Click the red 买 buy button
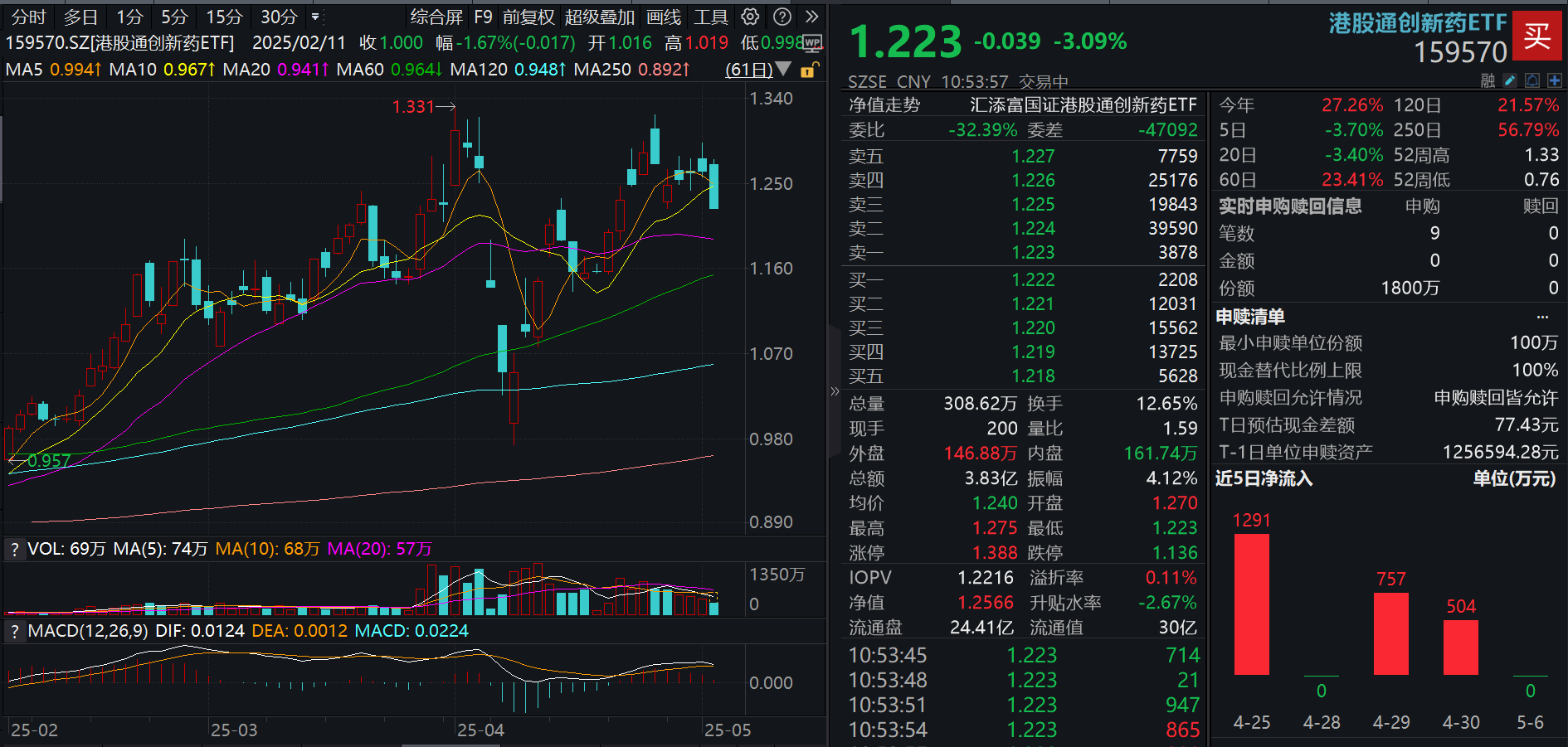 [1539, 37]
